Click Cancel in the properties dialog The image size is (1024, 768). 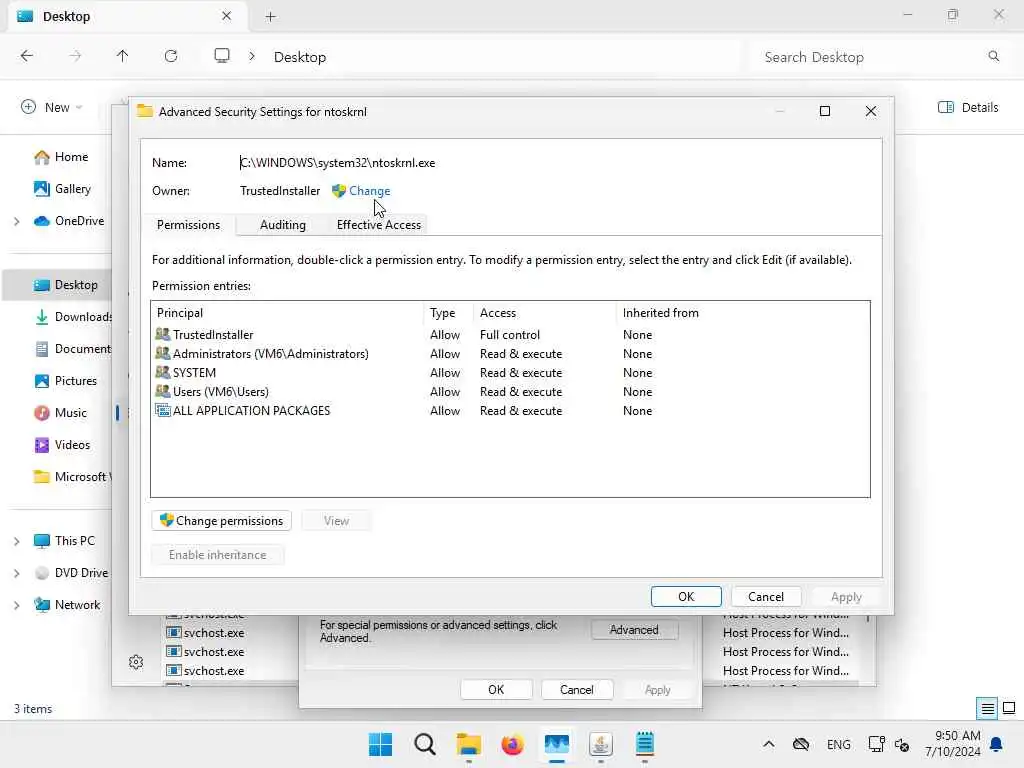pos(576,690)
